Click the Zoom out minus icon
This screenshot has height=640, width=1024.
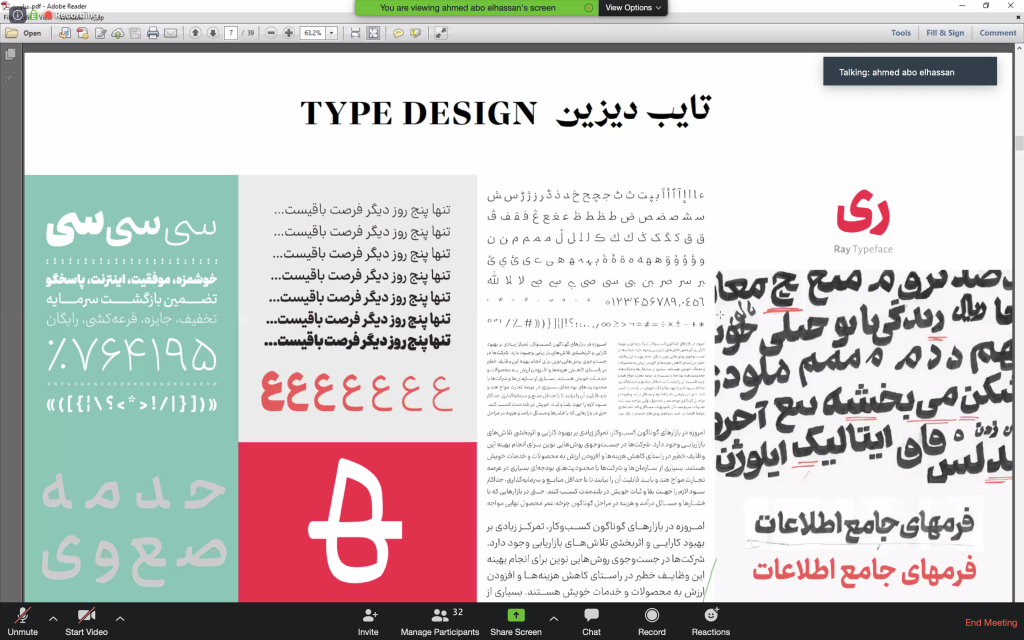click(x=271, y=33)
